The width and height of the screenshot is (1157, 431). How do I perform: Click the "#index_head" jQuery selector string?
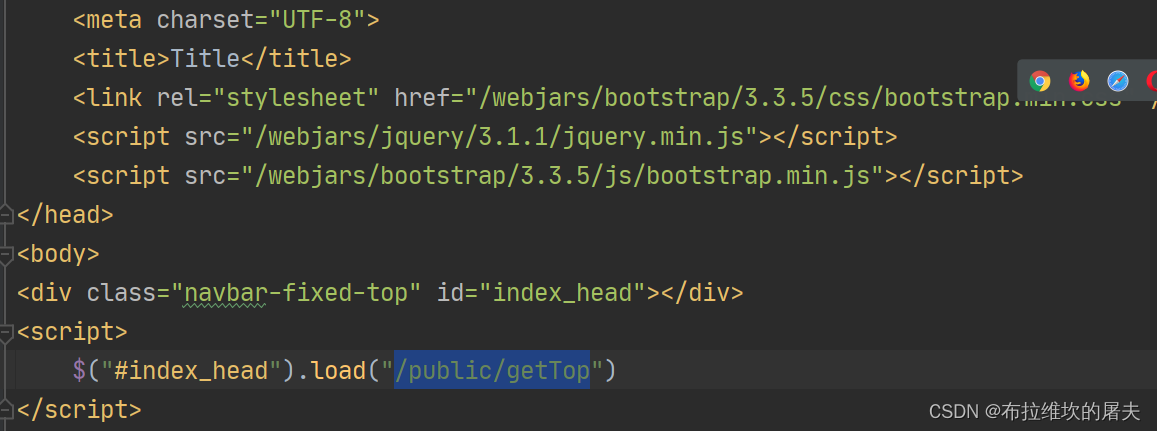(192, 371)
